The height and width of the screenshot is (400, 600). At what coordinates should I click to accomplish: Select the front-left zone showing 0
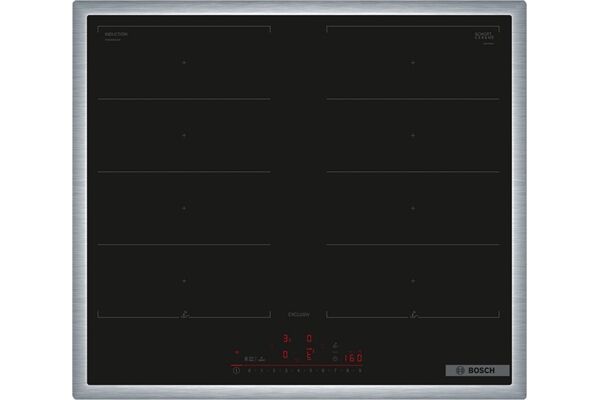point(285,355)
